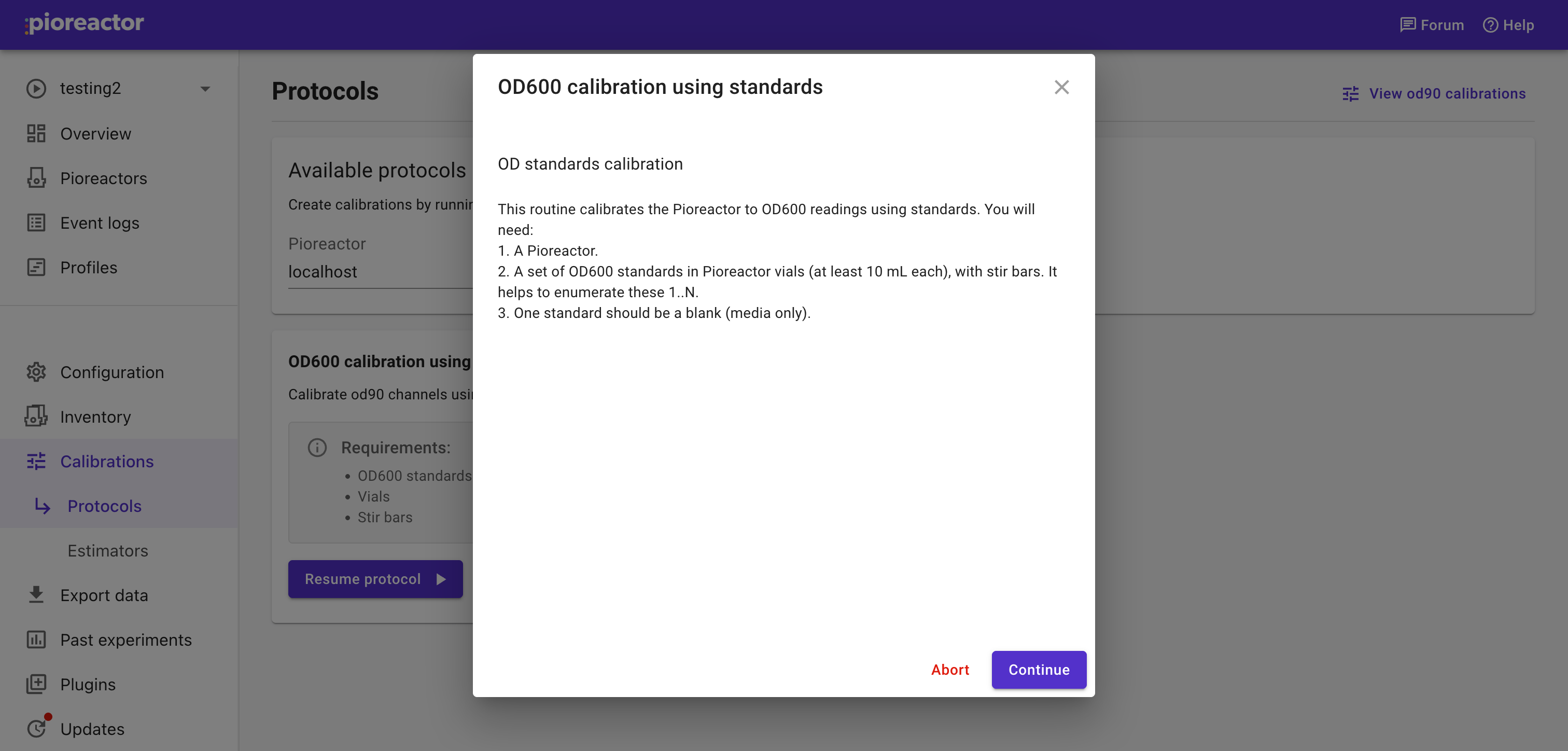Open the Forum from the top bar
This screenshot has width=1568, height=751.
click(x=1431, y=25)
